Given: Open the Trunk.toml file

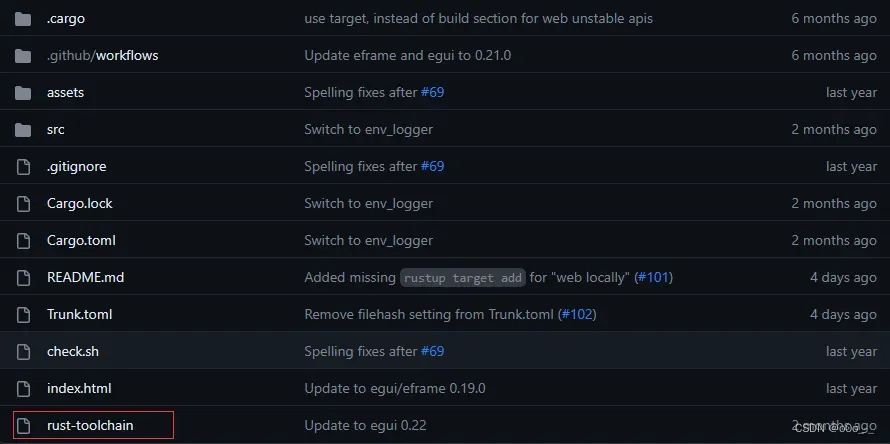Looking at the screenshot, I should point(79,315).
